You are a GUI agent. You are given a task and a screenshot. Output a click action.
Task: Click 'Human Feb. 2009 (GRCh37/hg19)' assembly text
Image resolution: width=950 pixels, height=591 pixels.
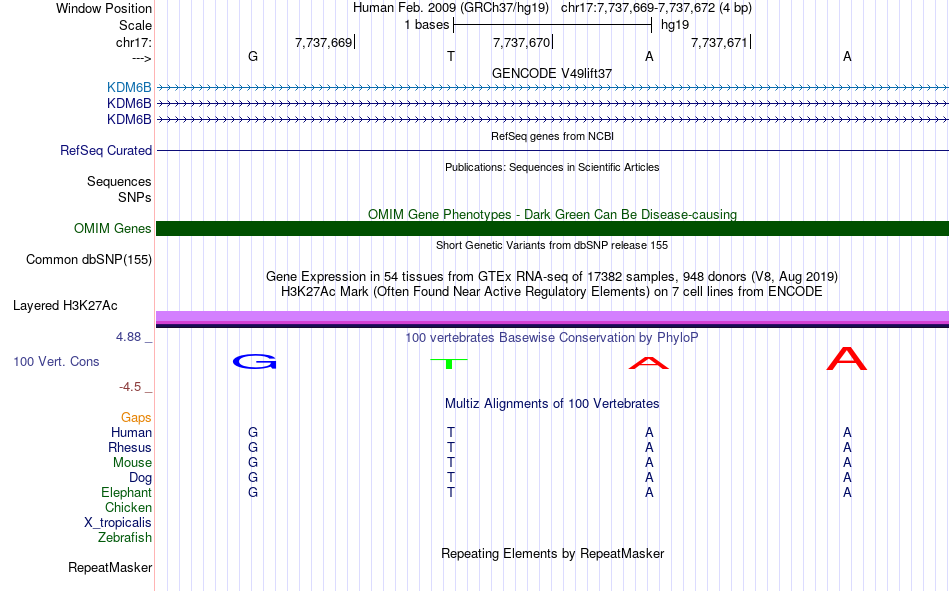pos(451,8)
